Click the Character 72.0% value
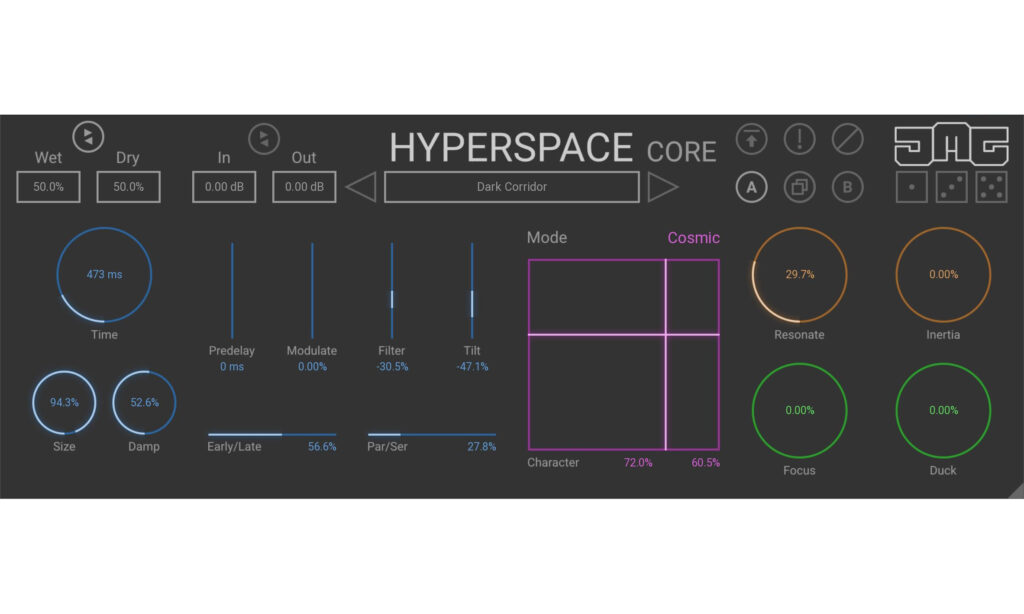The width and height of the screenshot is (1024, 614). tap(638, 463)
